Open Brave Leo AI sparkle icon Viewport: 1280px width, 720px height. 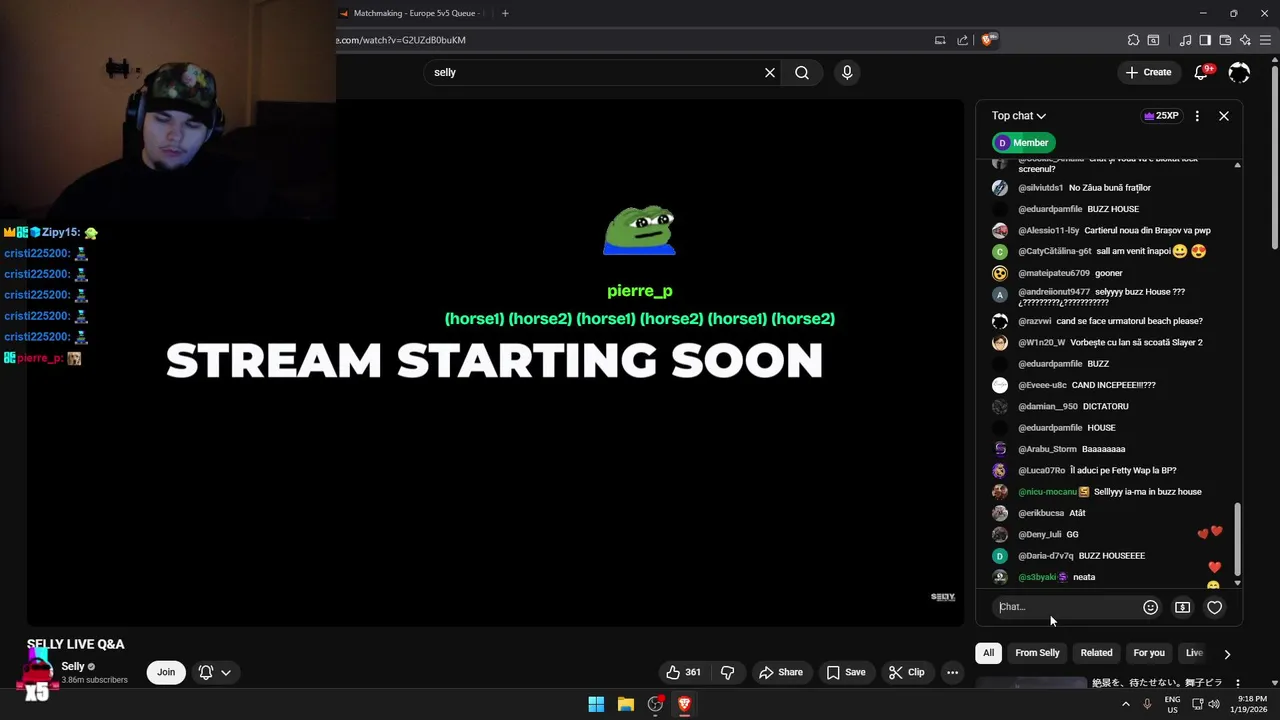[1245, 40]
